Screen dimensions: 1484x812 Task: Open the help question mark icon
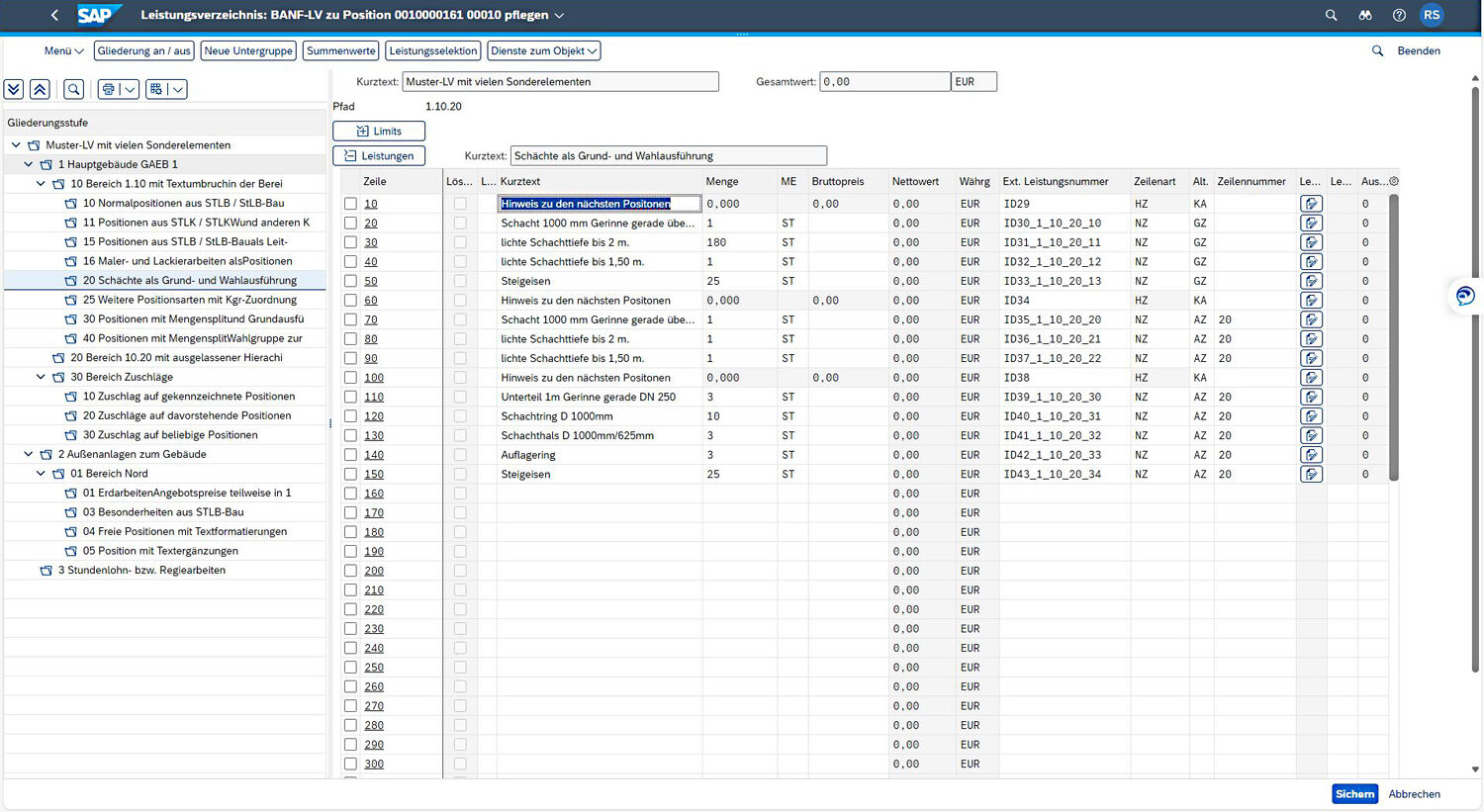point(1399,15)
